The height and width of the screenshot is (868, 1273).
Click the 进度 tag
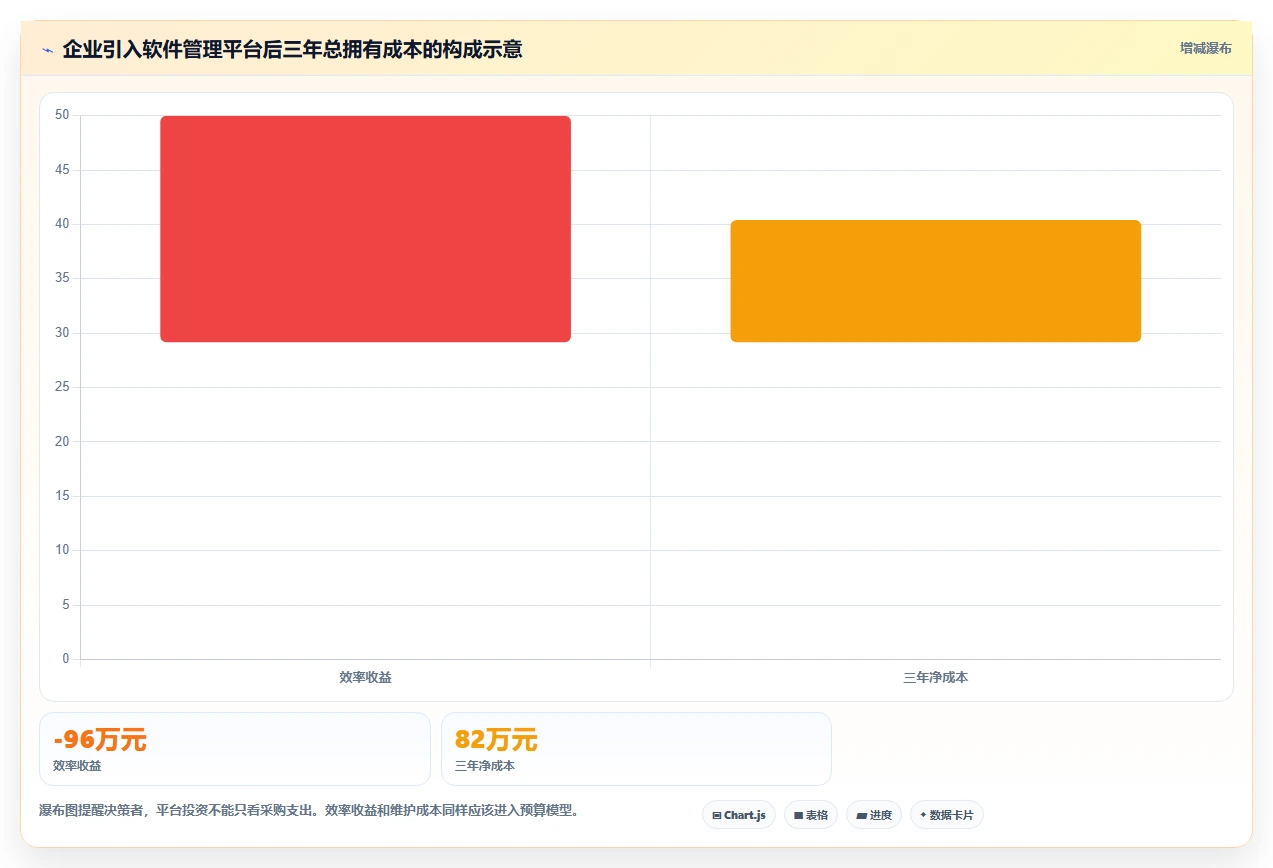tap(873, 815)
